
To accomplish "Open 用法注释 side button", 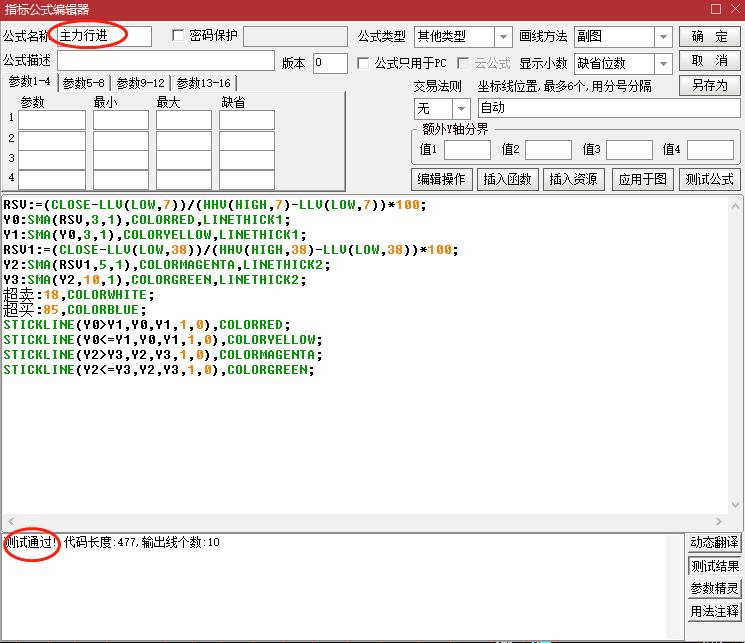I will pos(714,611).
